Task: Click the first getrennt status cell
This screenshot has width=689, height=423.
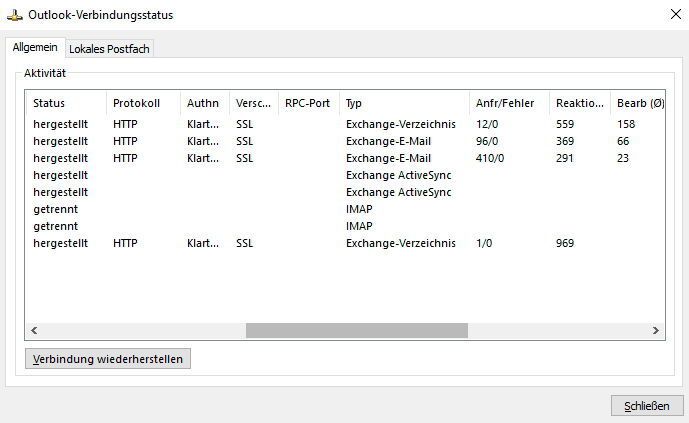Action: tap(55, 209)
